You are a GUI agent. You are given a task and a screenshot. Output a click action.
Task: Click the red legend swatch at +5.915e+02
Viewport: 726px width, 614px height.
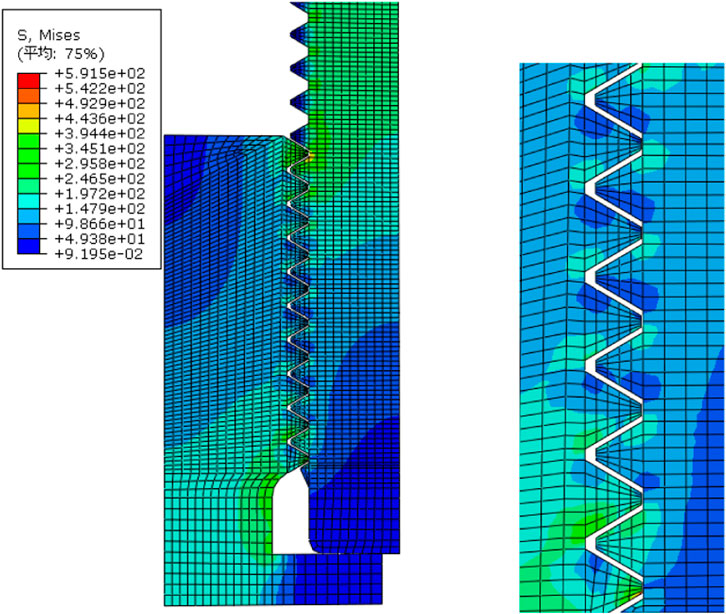click(x=29, y=81)
